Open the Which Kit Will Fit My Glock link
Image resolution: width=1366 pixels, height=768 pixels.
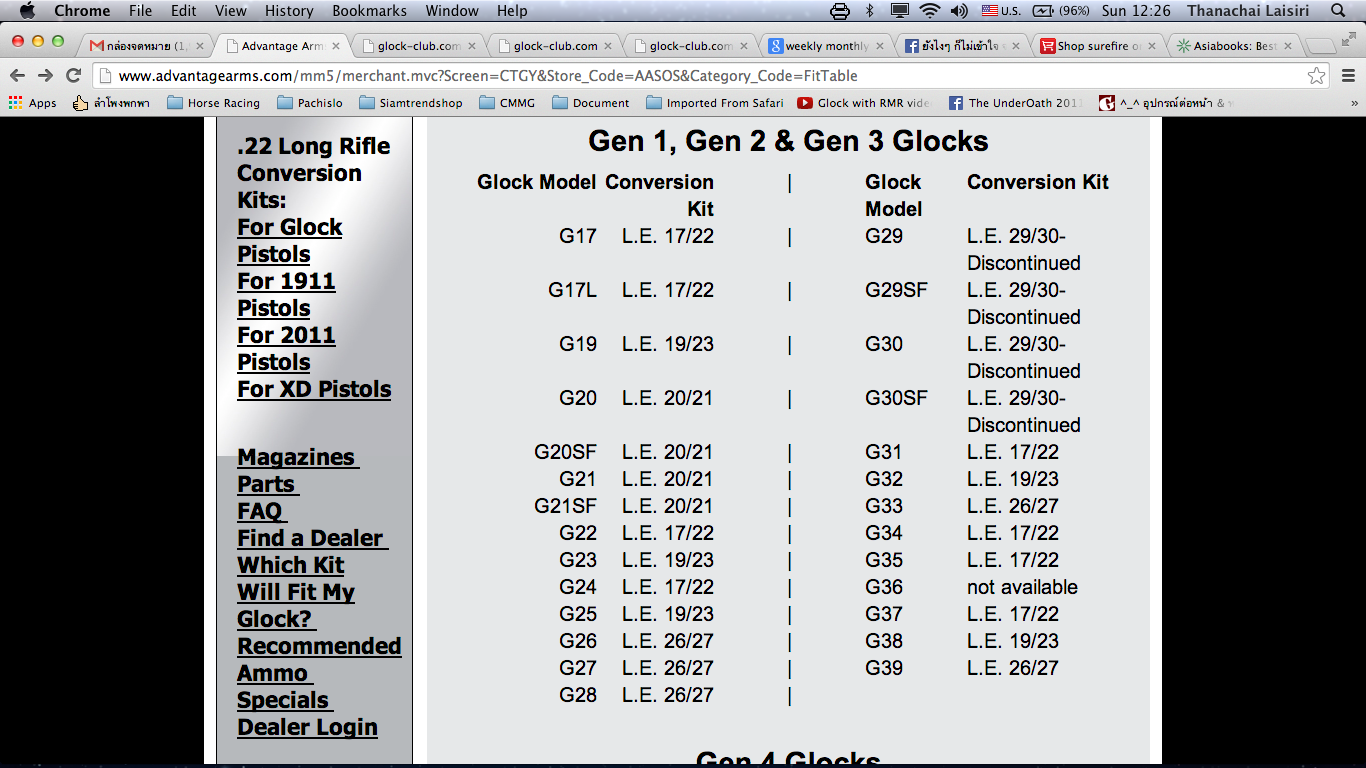(296, 592)
